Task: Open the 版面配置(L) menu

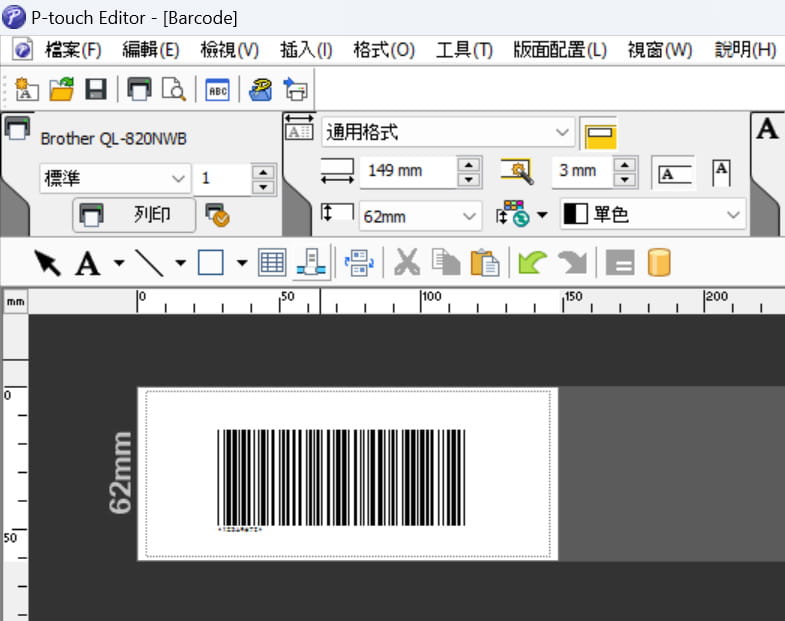Action: [560, 50]
